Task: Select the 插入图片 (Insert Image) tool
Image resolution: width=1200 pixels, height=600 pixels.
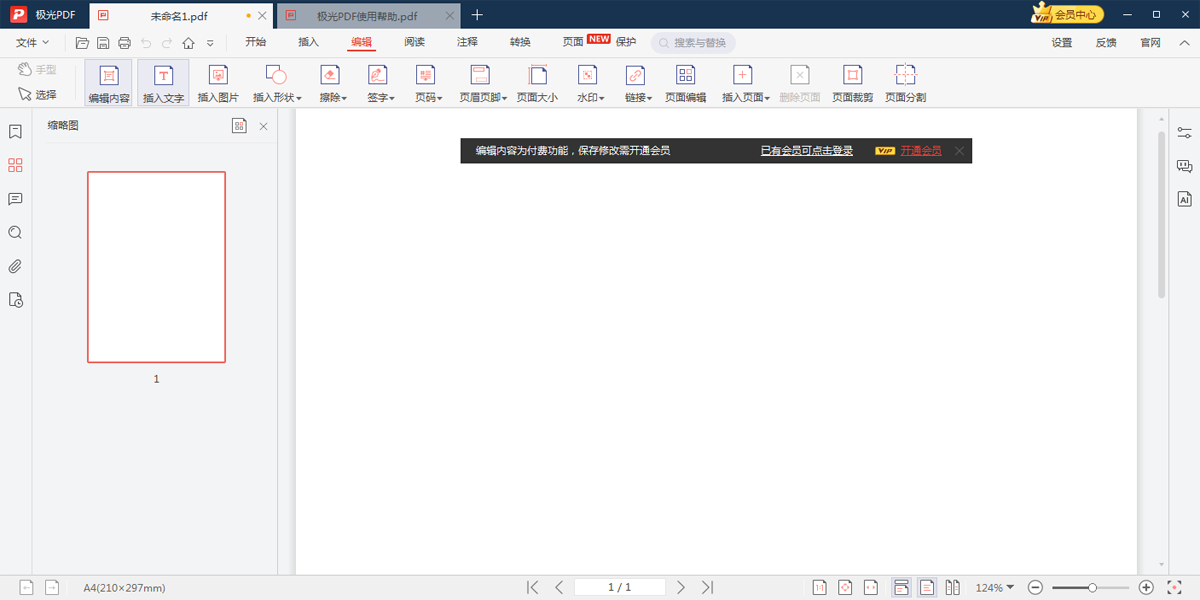Action: (218, 83)
